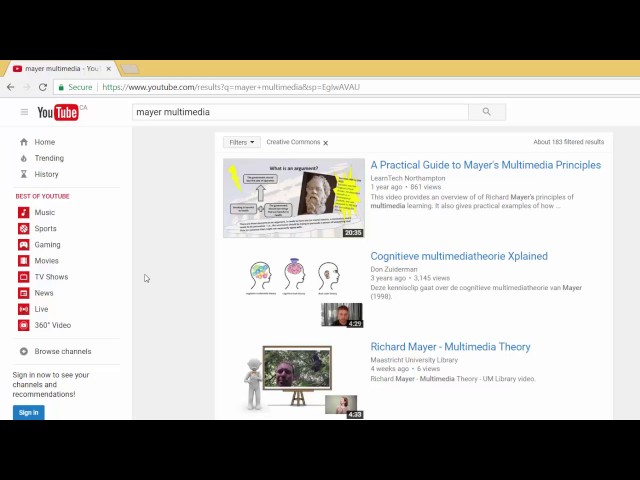Click the browser back arrow

tap(11, 87)
